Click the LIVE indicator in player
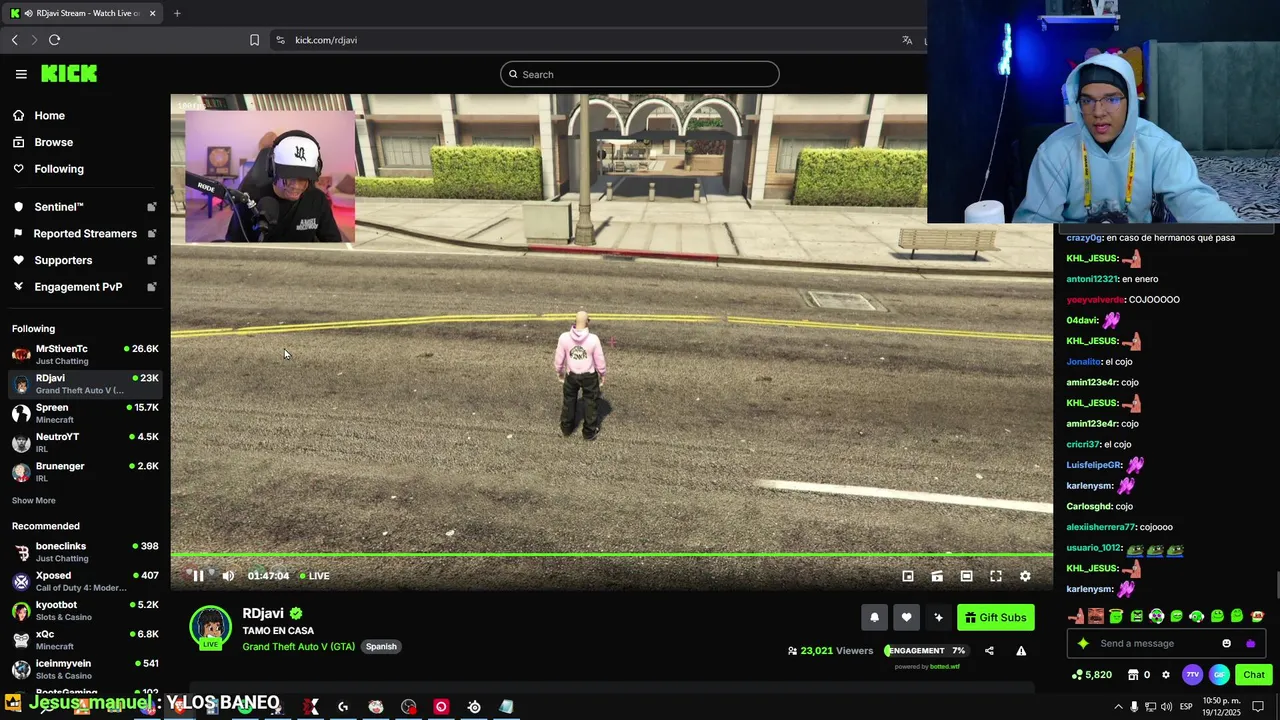The width and height of the screenshot is (1280, 720). coord(315,576)
